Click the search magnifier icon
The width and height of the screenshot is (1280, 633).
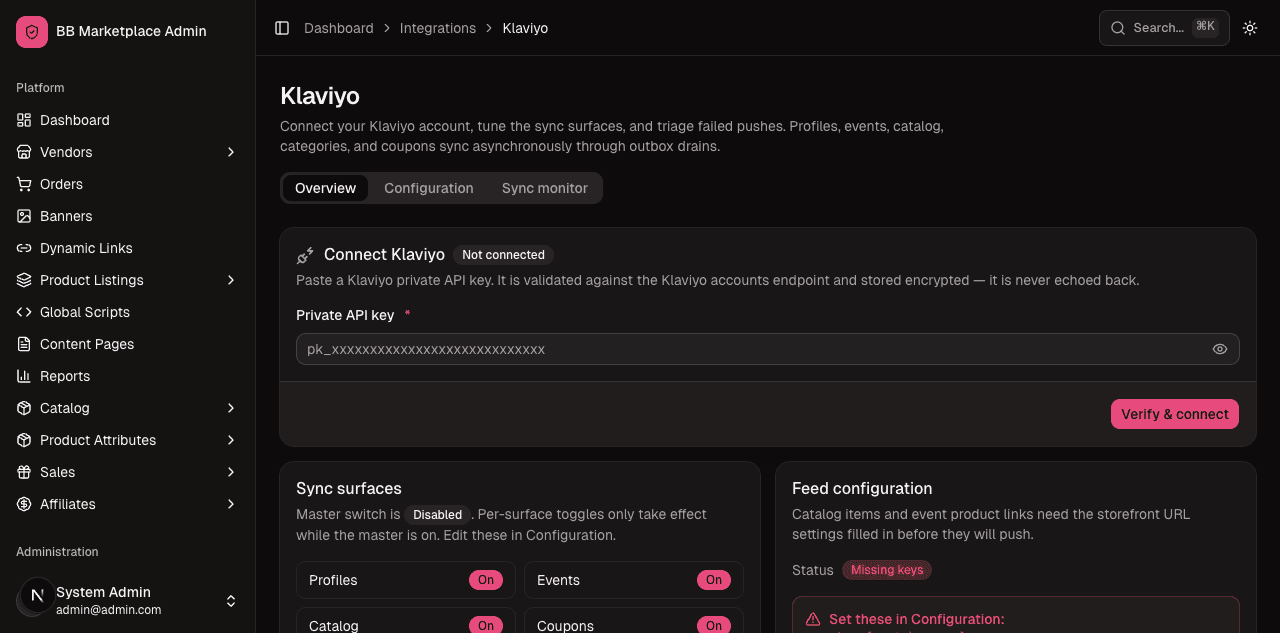pos(1118,28)
